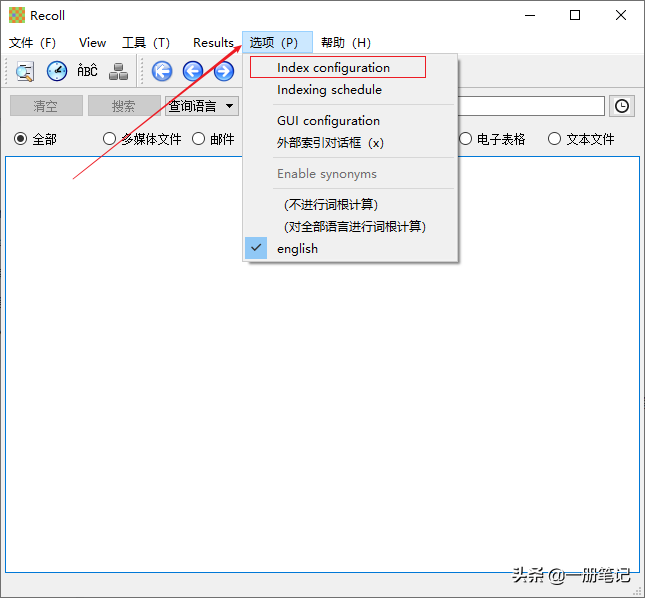Choose Index configuration from the menu
645x598 pixels.
(x=350, y=67)
